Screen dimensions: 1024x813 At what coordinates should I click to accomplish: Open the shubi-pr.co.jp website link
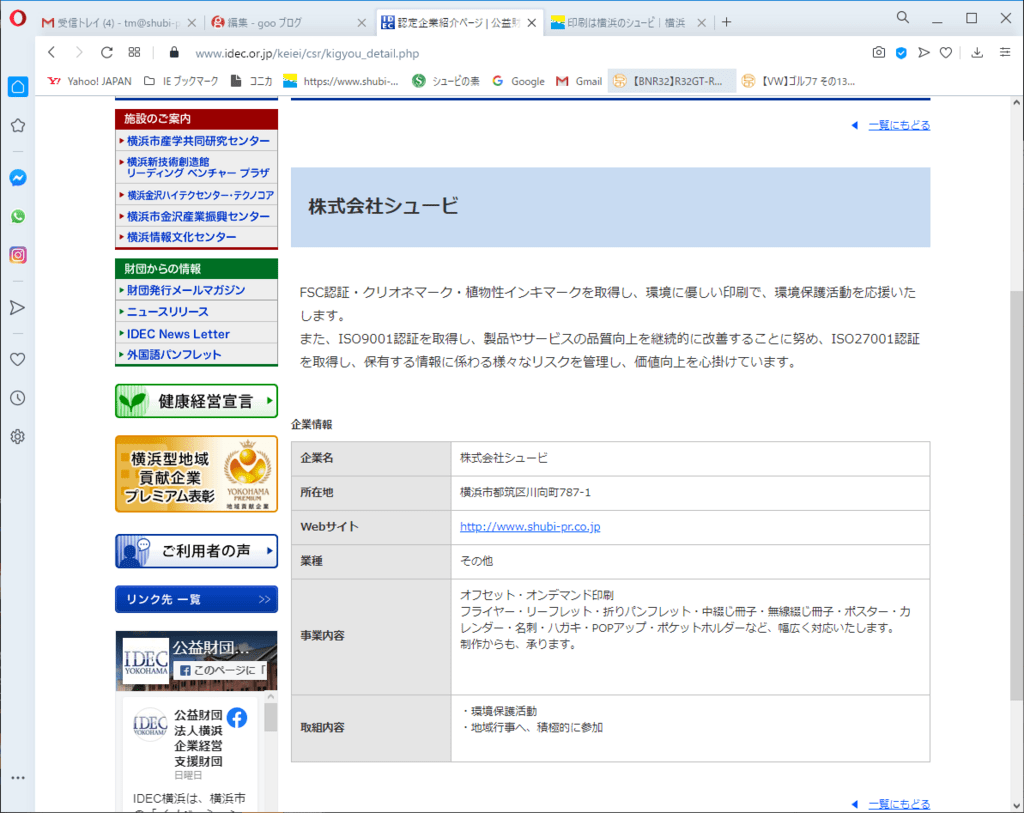coord(529,526)
